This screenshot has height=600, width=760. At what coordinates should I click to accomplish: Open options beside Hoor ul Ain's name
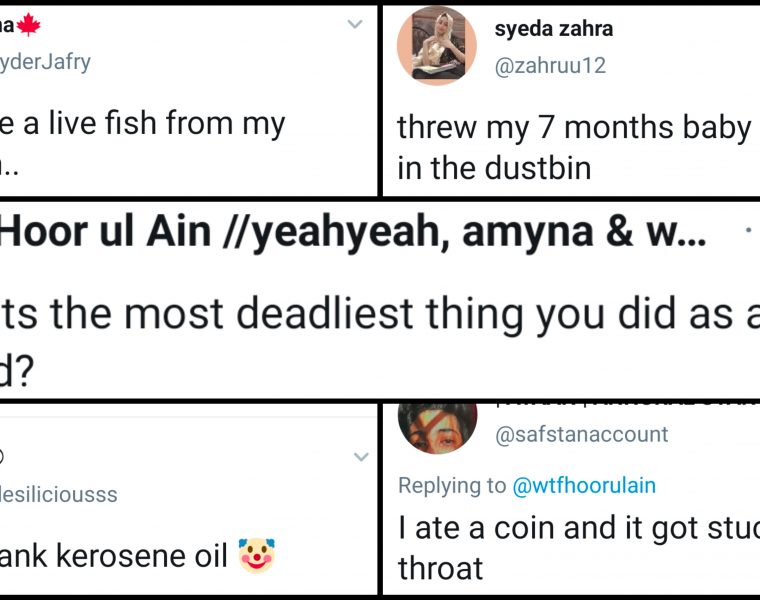pyautogui.click(x=750, y=232)
